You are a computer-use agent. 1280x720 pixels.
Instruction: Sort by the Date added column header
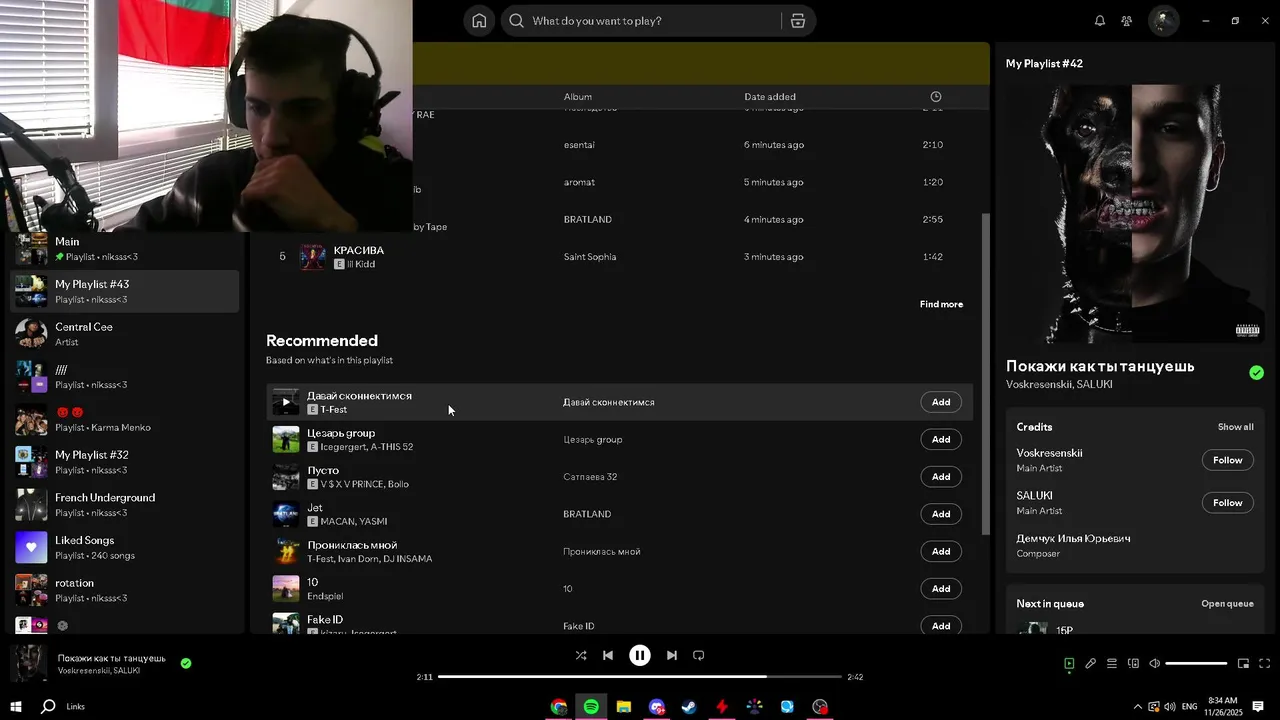770,97
